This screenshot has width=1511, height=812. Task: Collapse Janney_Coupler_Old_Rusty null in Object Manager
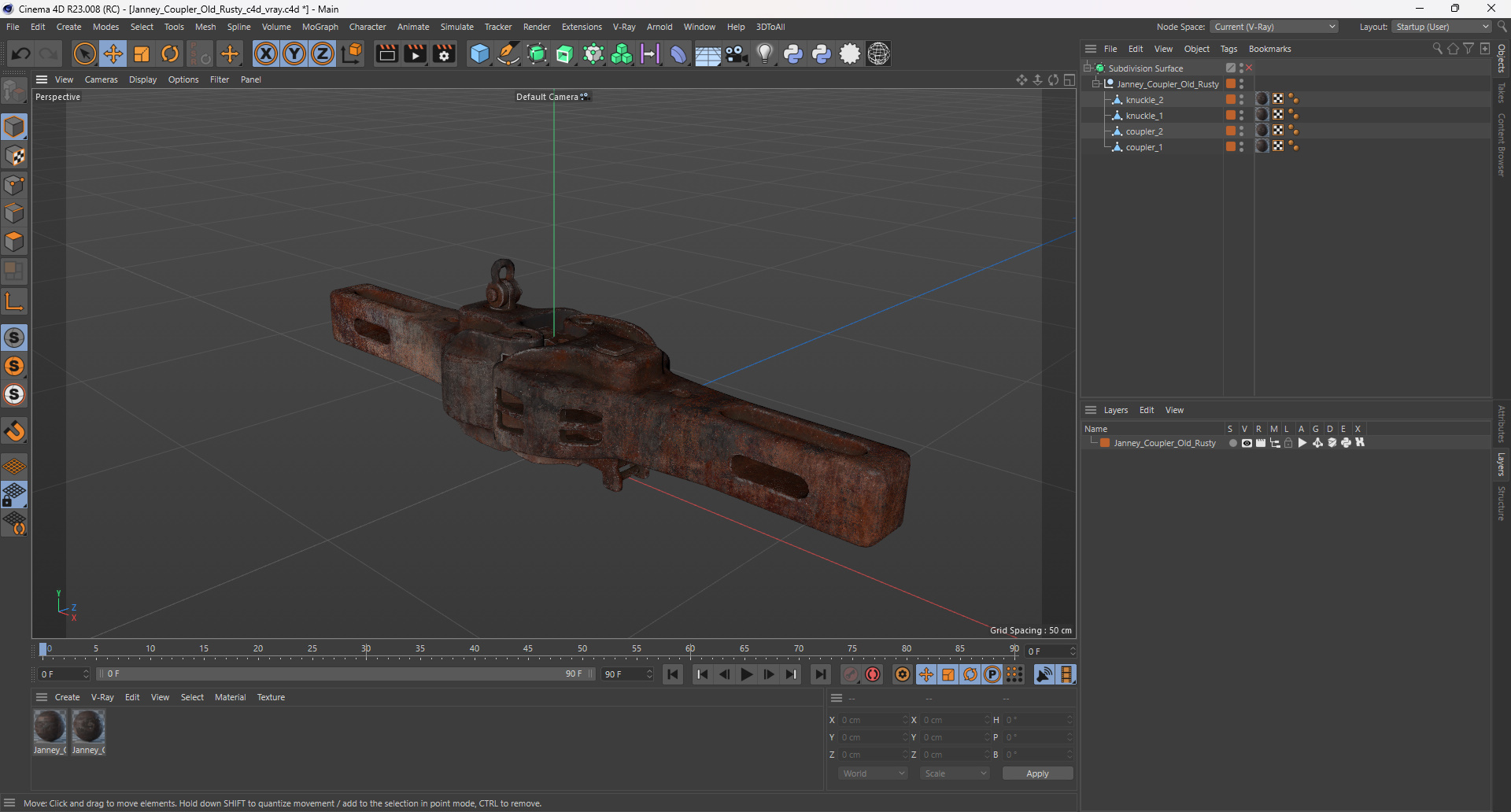click(1095, 83)
